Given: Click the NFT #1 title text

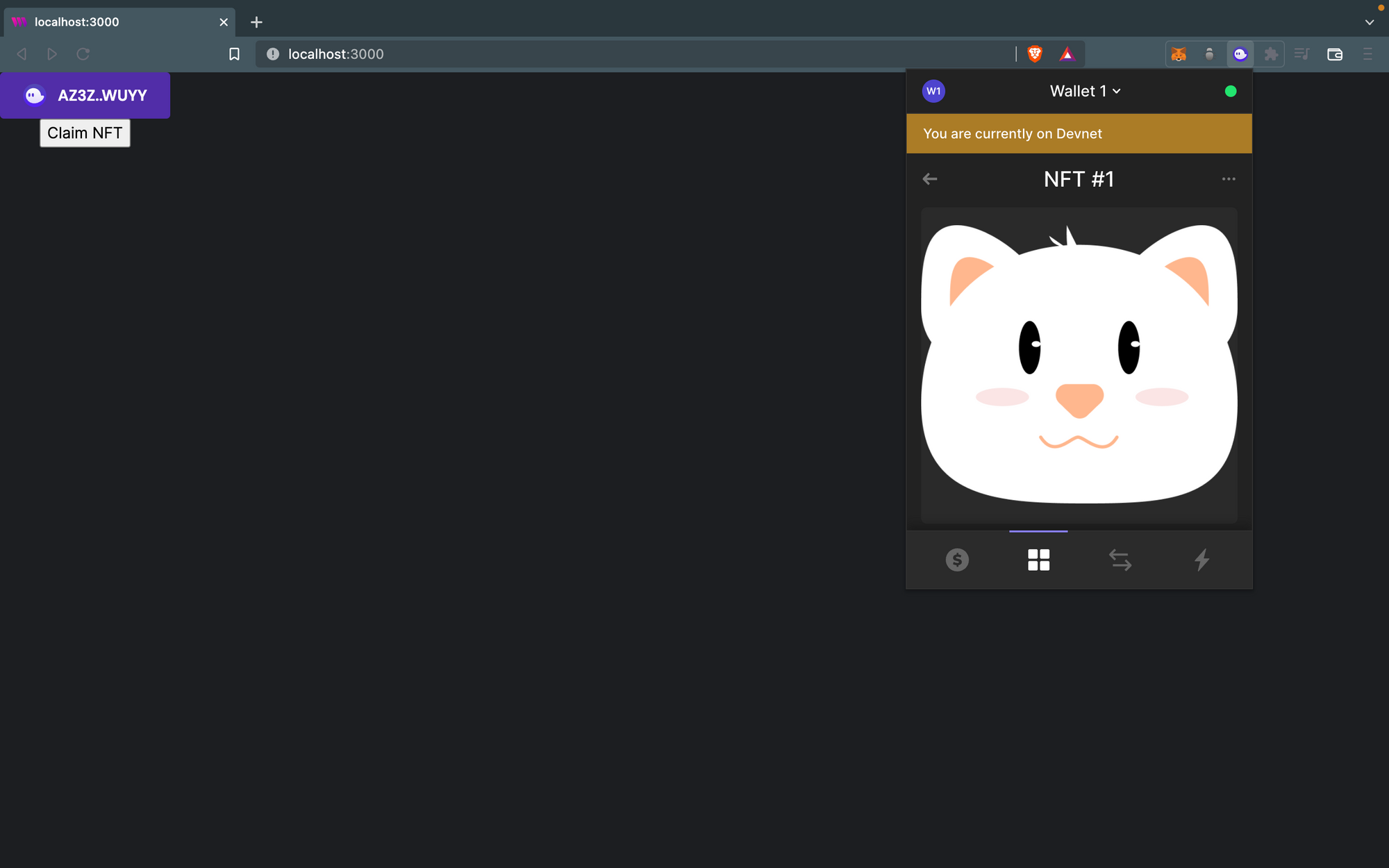Looking at the screenshot, I should coord(1079,179).
